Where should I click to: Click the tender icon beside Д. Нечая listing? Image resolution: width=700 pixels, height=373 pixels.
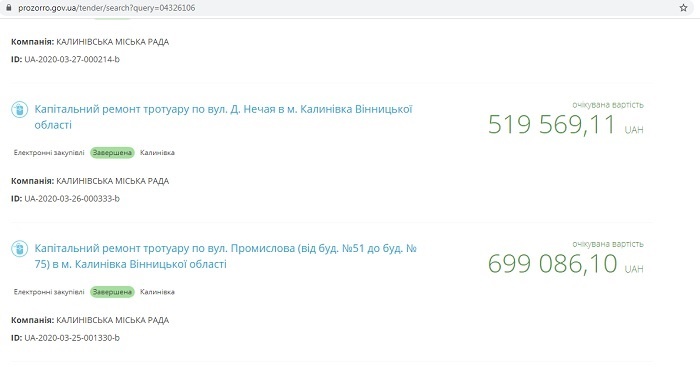tap(20, 109)
